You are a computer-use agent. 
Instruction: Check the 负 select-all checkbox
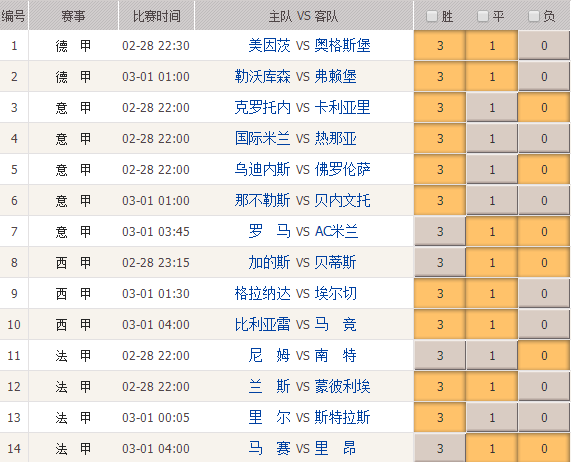point(533,16)
